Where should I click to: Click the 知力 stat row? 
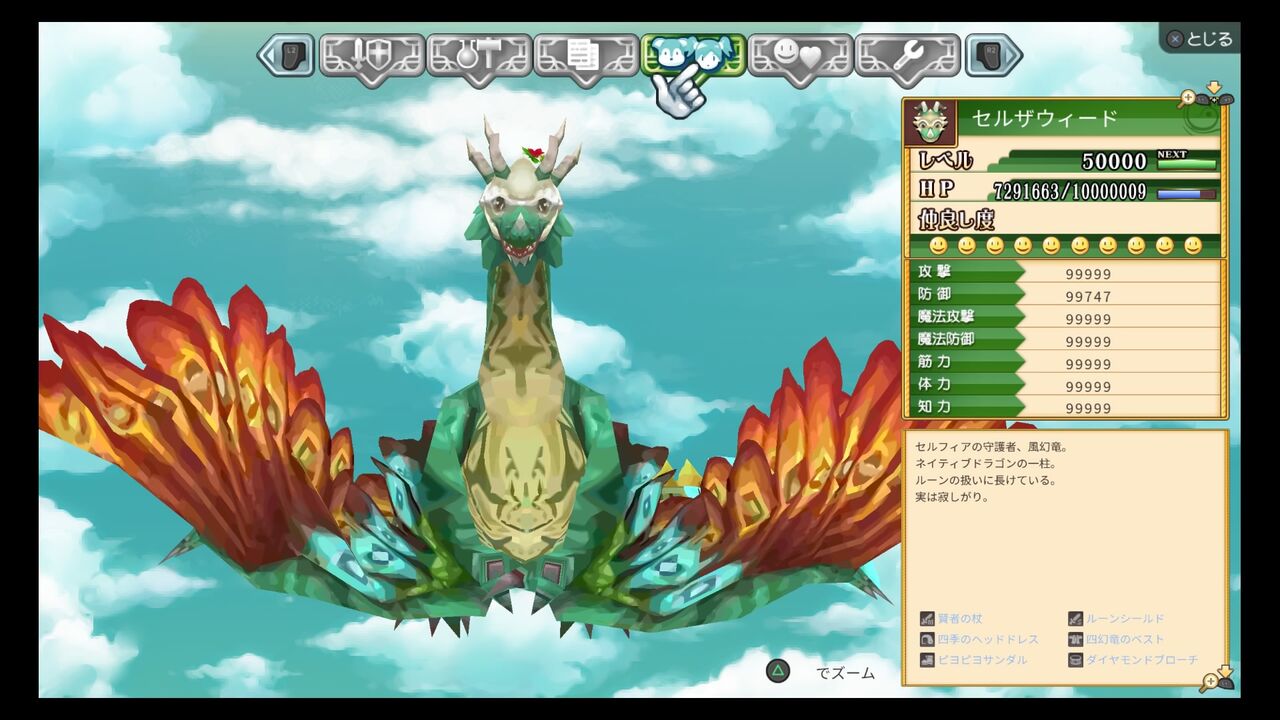click(1064, 407)
